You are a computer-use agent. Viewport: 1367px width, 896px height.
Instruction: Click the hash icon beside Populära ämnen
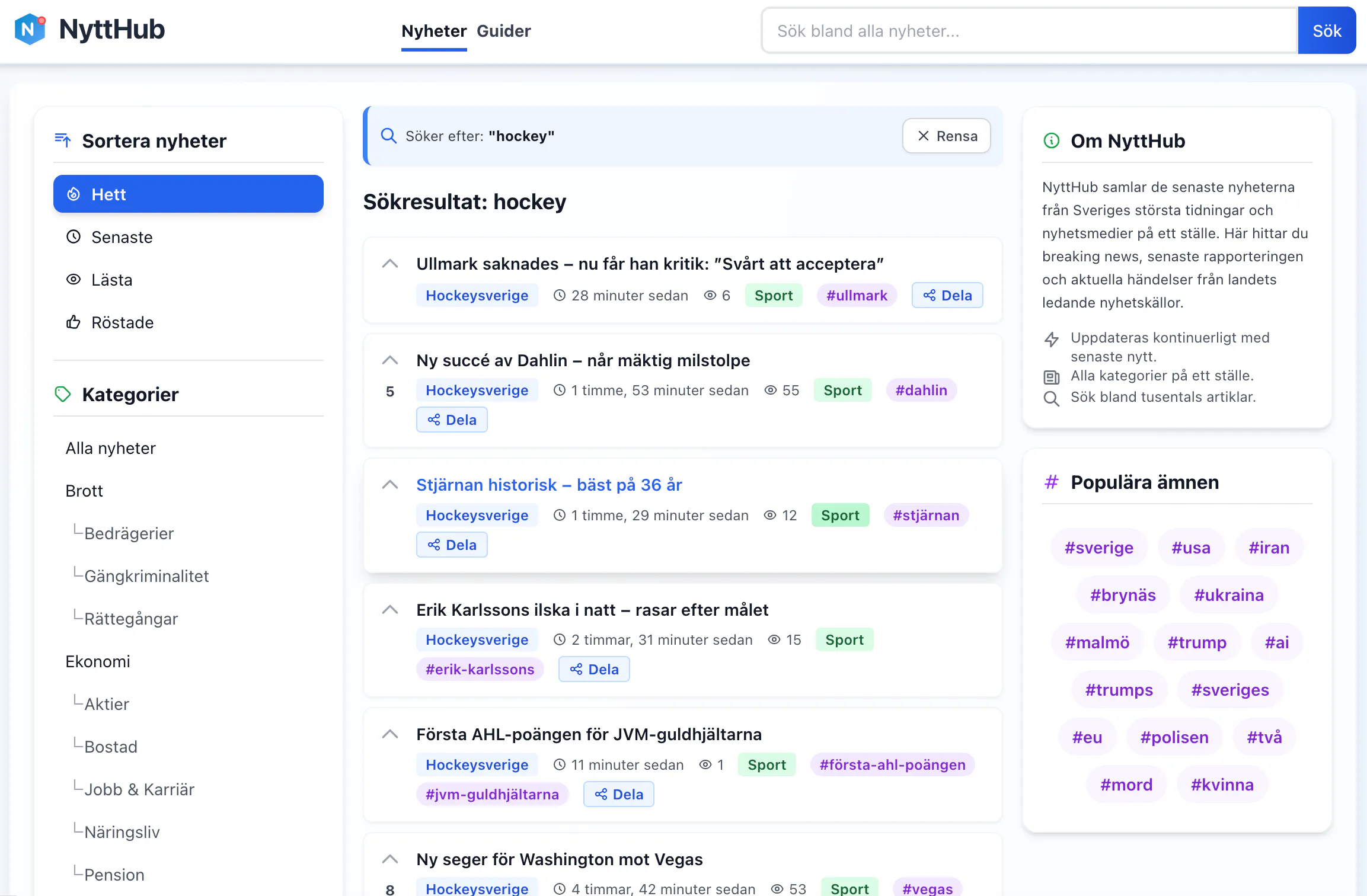(x=1051, y=482)
